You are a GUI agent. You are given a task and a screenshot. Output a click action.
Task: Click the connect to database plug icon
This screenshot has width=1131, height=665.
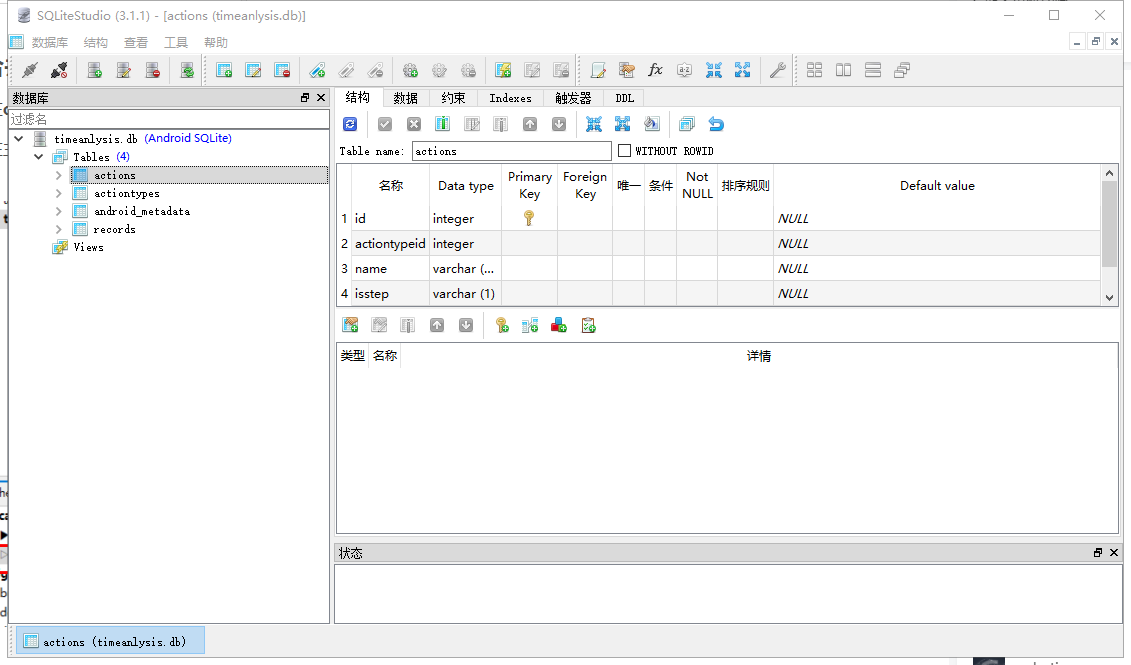pos(30,70)
